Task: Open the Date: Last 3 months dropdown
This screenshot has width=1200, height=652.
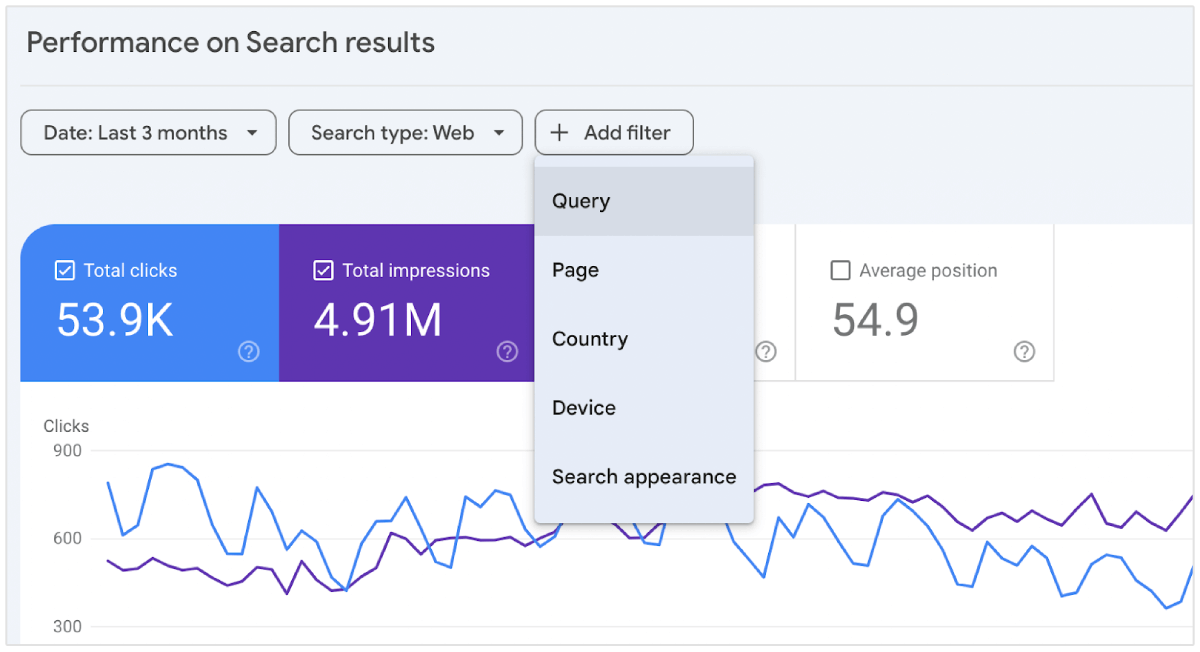Action: [x=148, y=133]
